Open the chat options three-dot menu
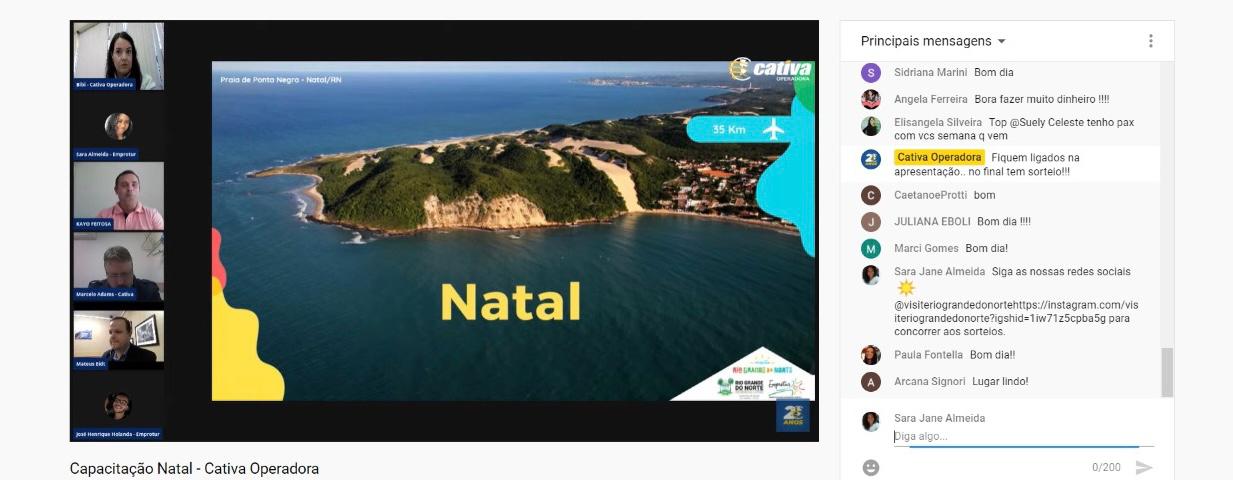 click(x=1150, y=41)
